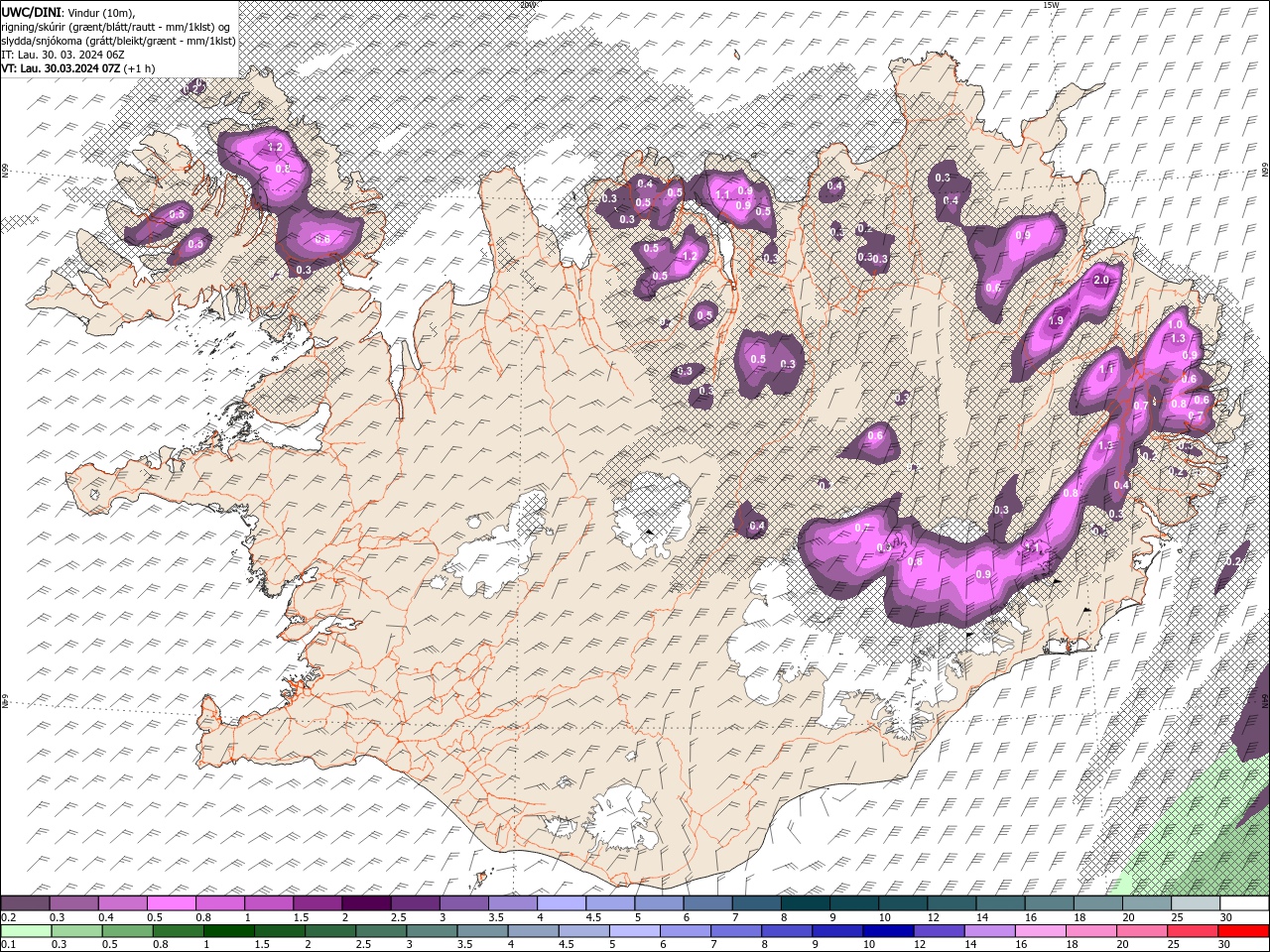
Task: Select the pink 18 swatch in the rain scale
Action: [1092, 931]
